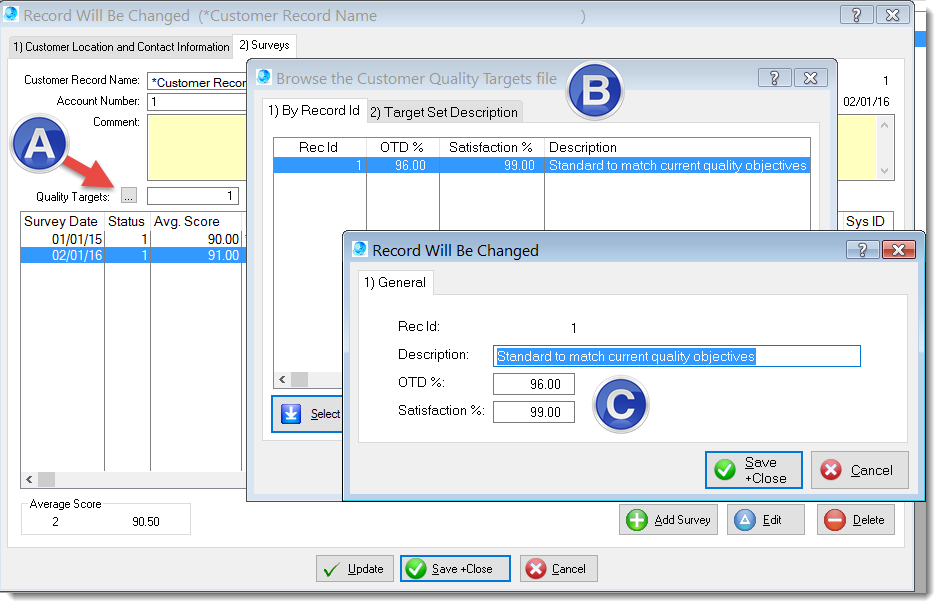Switch to Target Set Description tab
The height and width of the screenshot is (608, 941).
[443, 112]
